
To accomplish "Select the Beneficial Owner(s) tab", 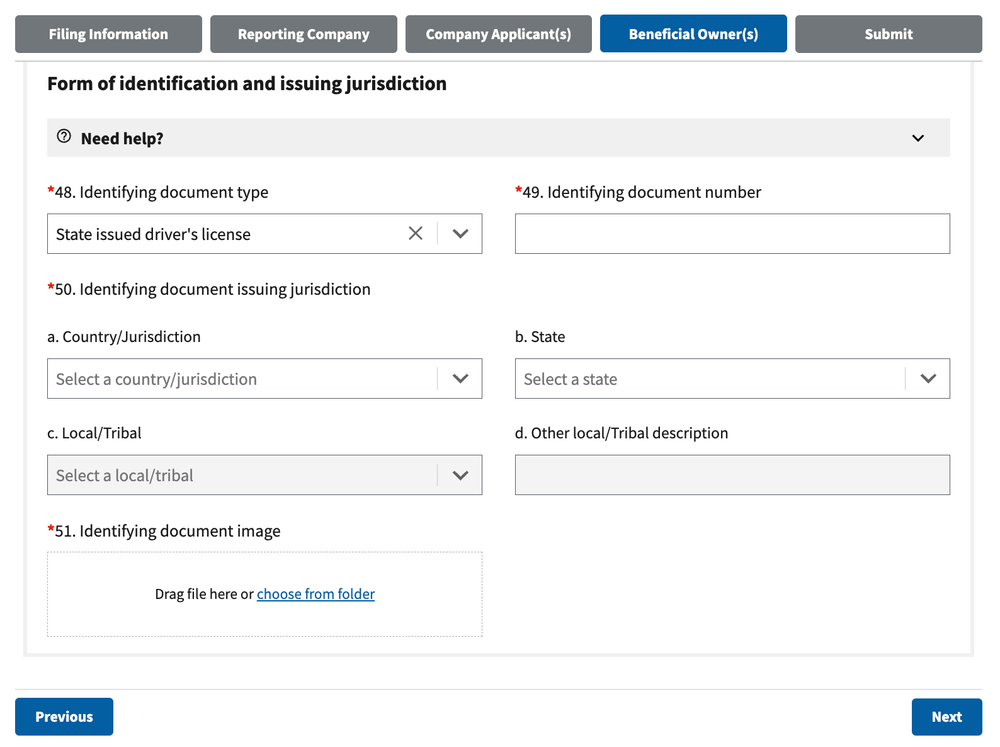I will [693, 34].
